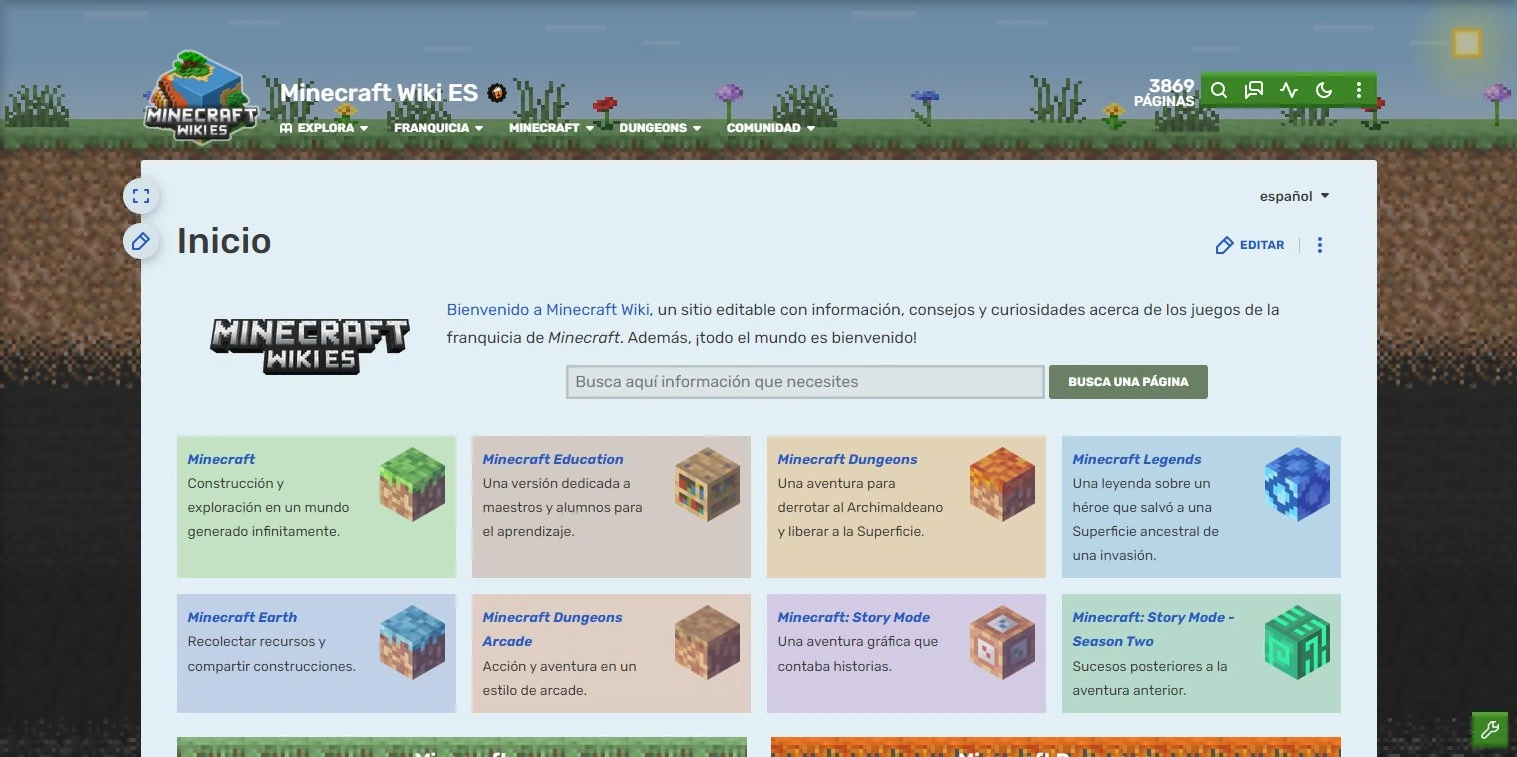
Task: Click the EDITAR button
Action: click(x=1250, y=245)
